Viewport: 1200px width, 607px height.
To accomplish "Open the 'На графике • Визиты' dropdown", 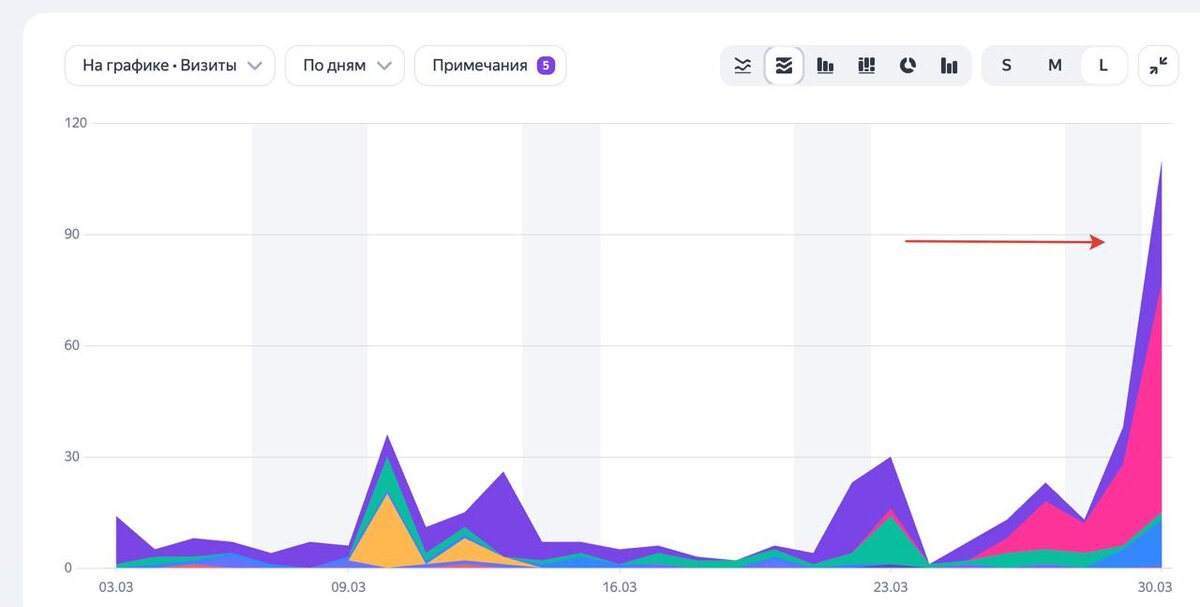I will 170,66.
